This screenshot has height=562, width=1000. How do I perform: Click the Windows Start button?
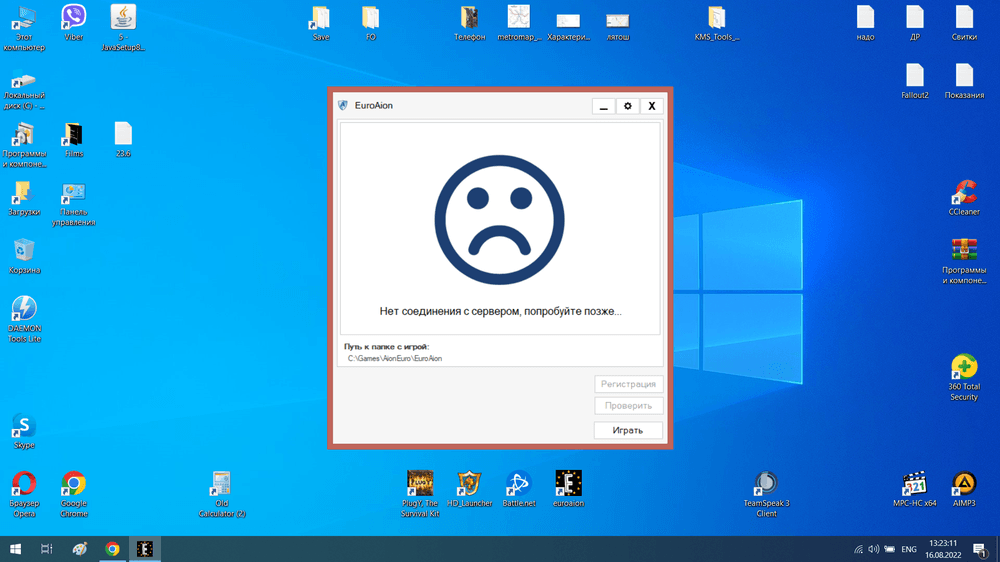click(16, 549)
